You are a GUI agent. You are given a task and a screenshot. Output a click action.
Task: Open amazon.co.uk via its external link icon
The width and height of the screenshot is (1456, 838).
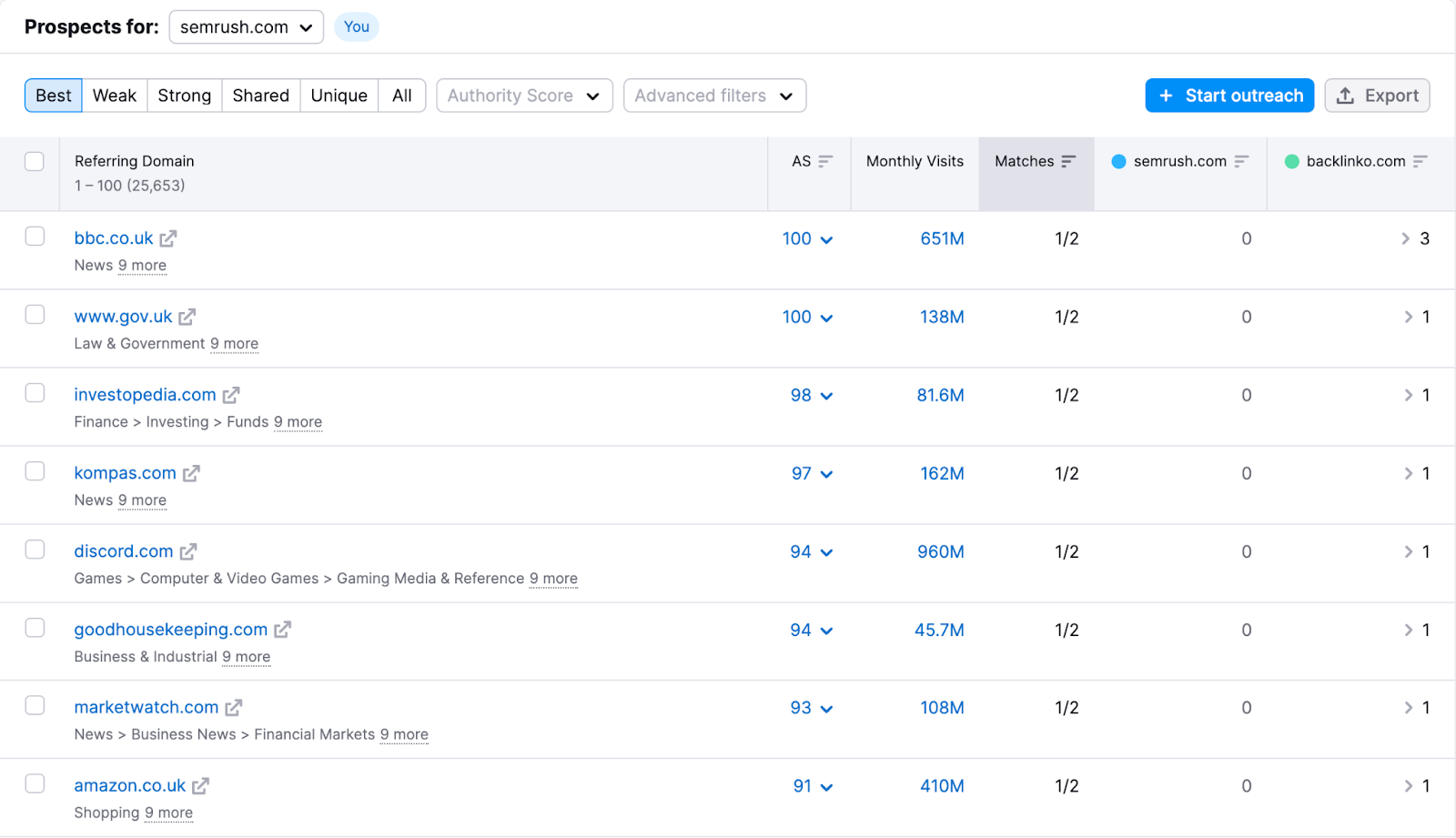200,786
